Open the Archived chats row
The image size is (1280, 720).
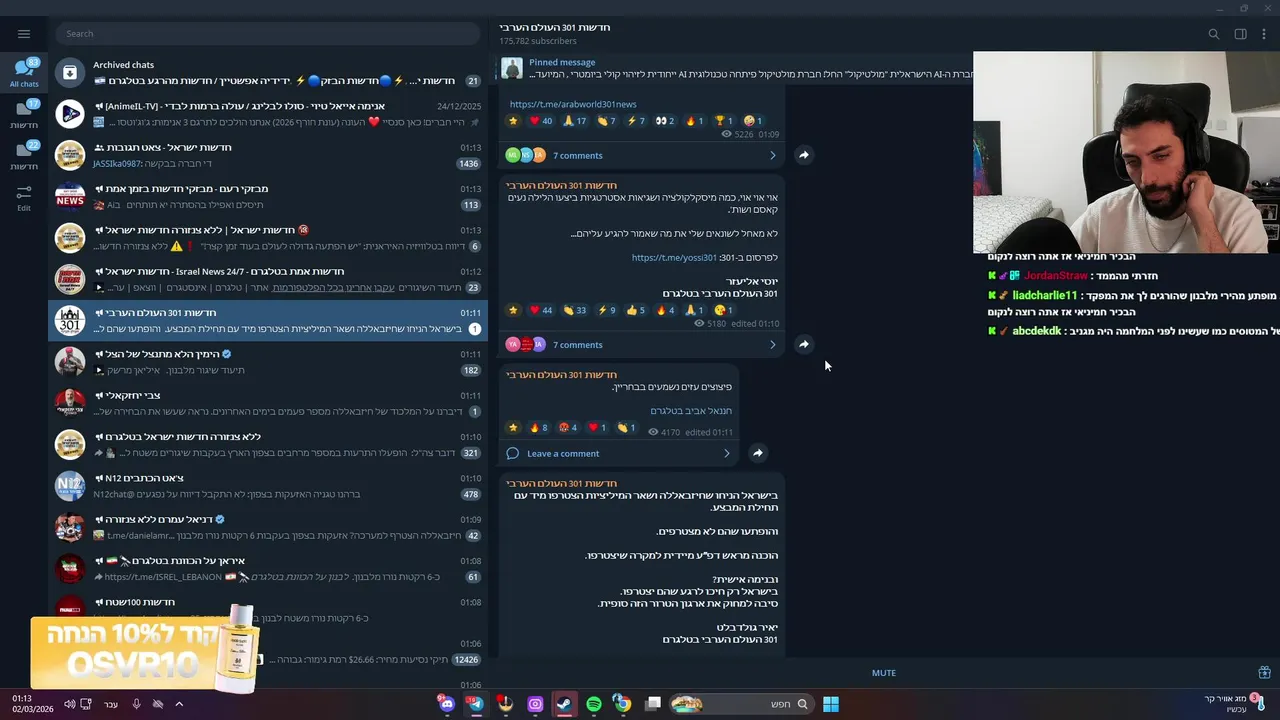click(x=268, y=72)
